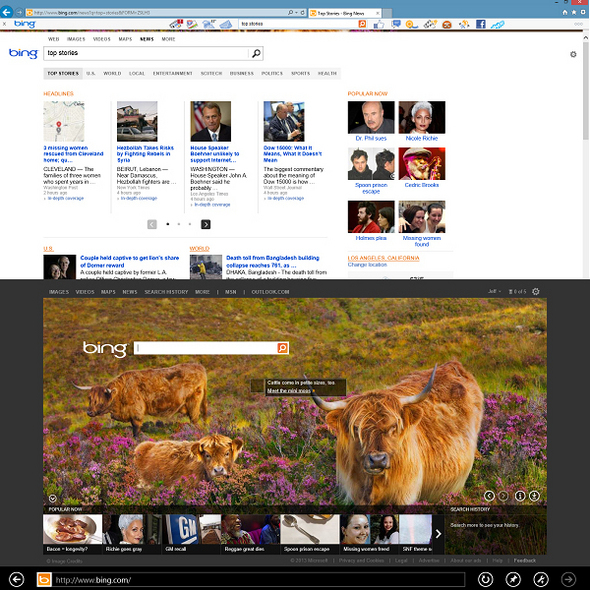Select the 'Top Stories - Bing News' browser tab

[345, 13]
